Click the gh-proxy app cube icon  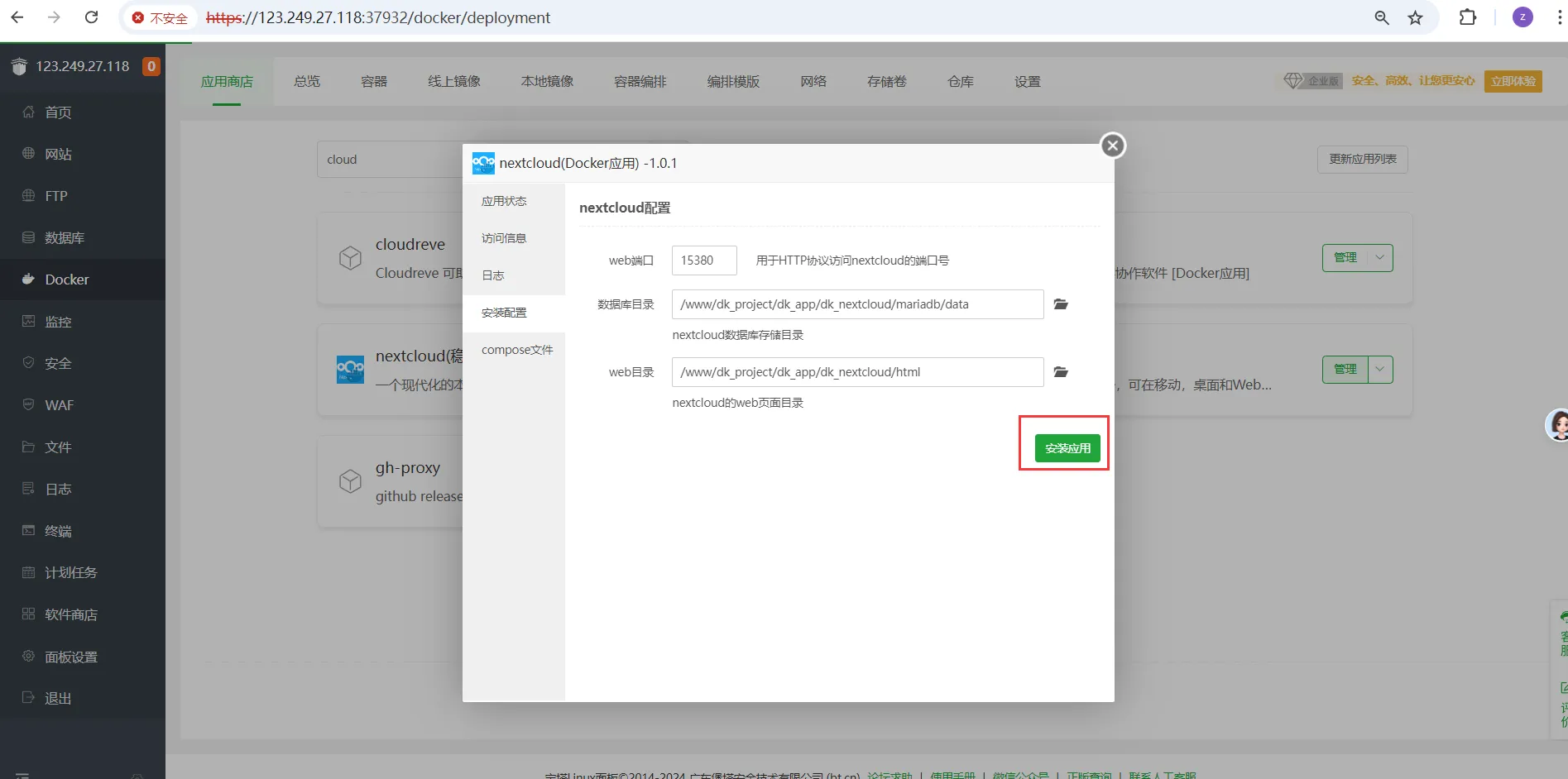tap(350, 480)
